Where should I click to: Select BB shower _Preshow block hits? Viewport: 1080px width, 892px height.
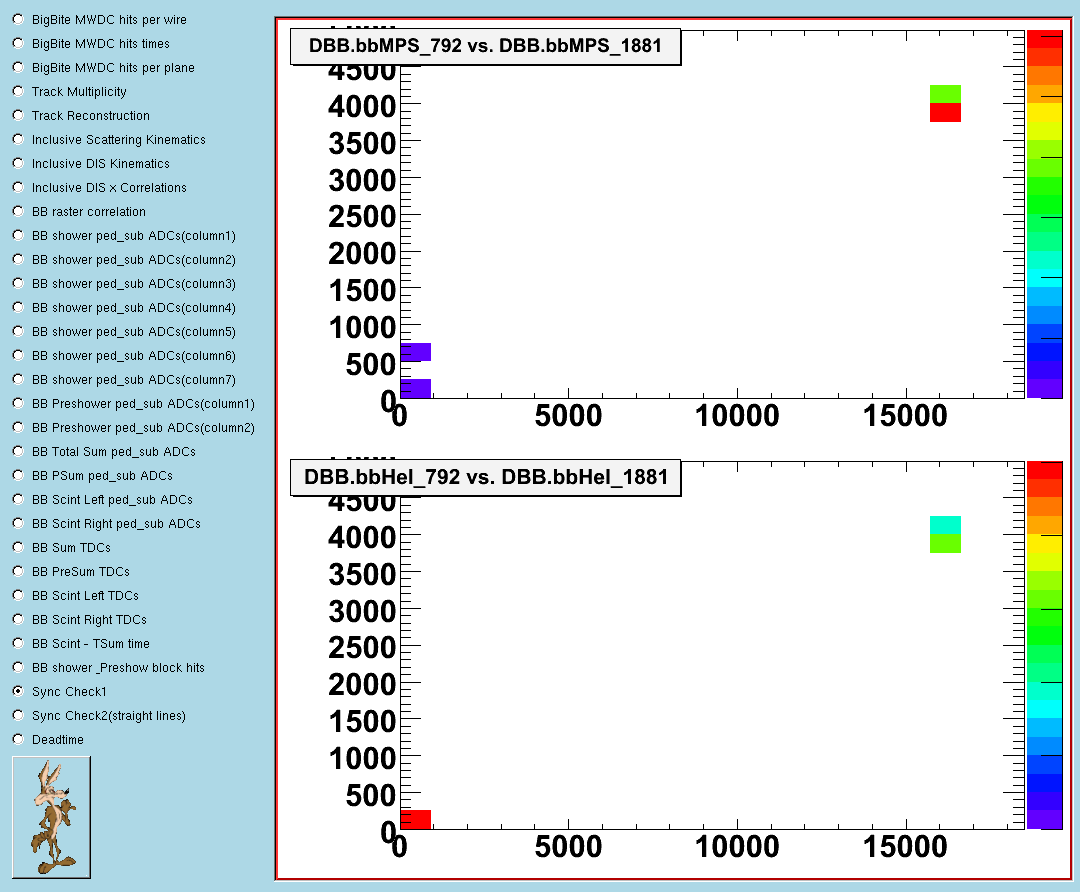click(x=19, y=668)
